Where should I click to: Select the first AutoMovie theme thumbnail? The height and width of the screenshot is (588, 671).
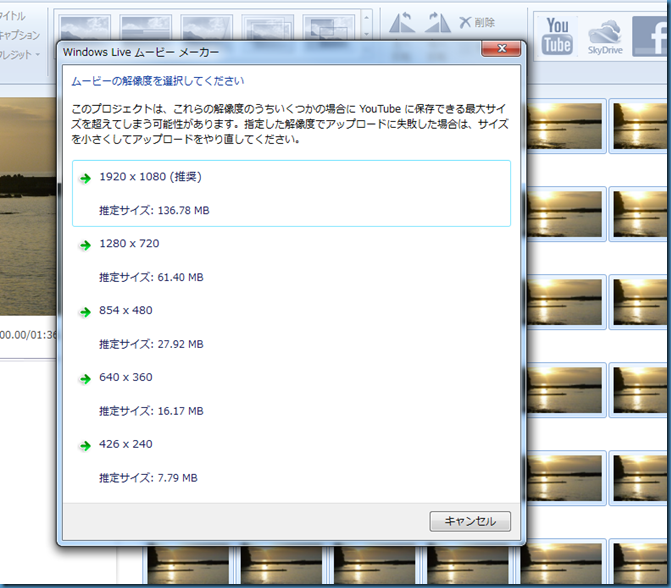[85, 27]
